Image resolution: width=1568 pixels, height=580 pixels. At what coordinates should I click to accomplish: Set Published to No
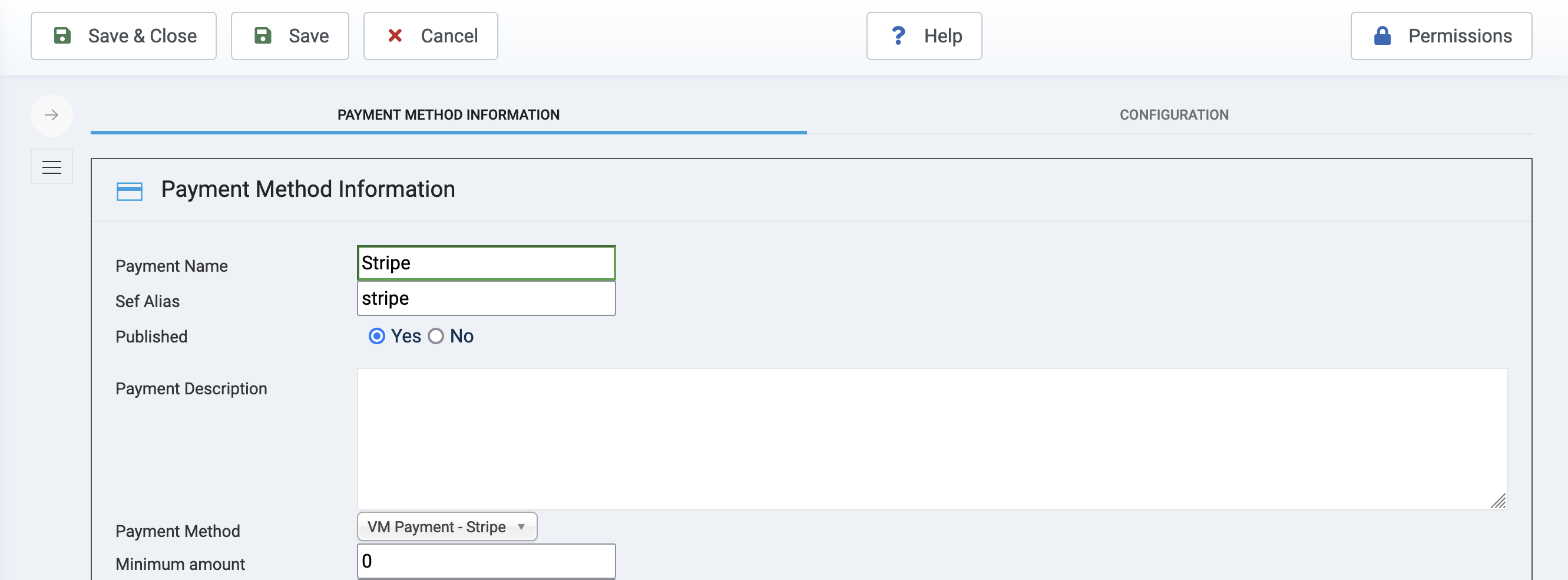coord(436,337)
